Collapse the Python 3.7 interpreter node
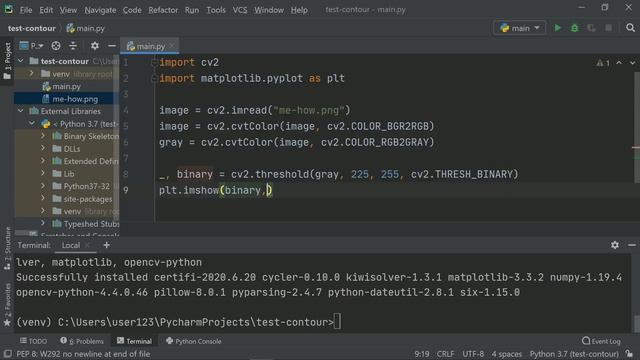640x360 pixels. [x=32, y=124]
